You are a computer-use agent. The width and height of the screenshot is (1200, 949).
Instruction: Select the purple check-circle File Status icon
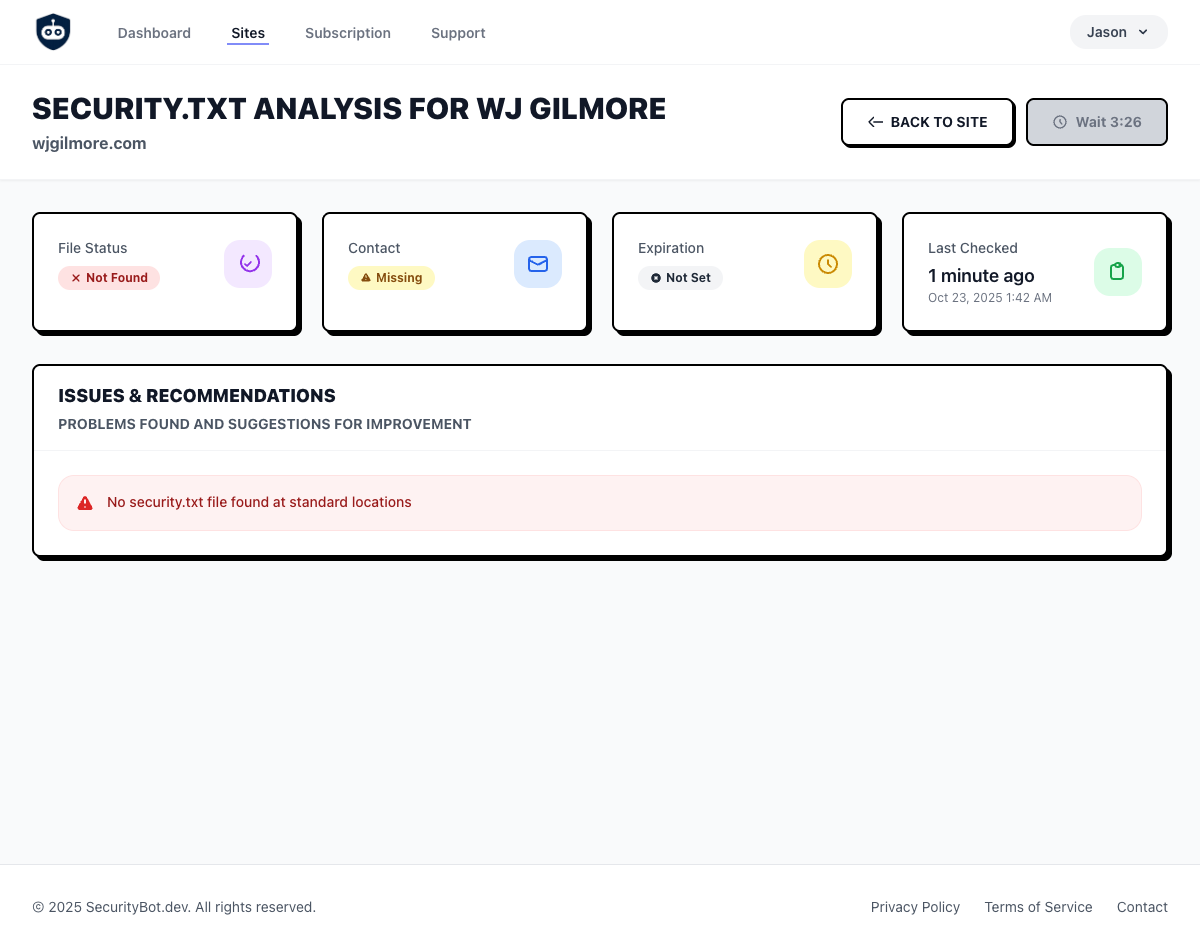tap(248, 264)
